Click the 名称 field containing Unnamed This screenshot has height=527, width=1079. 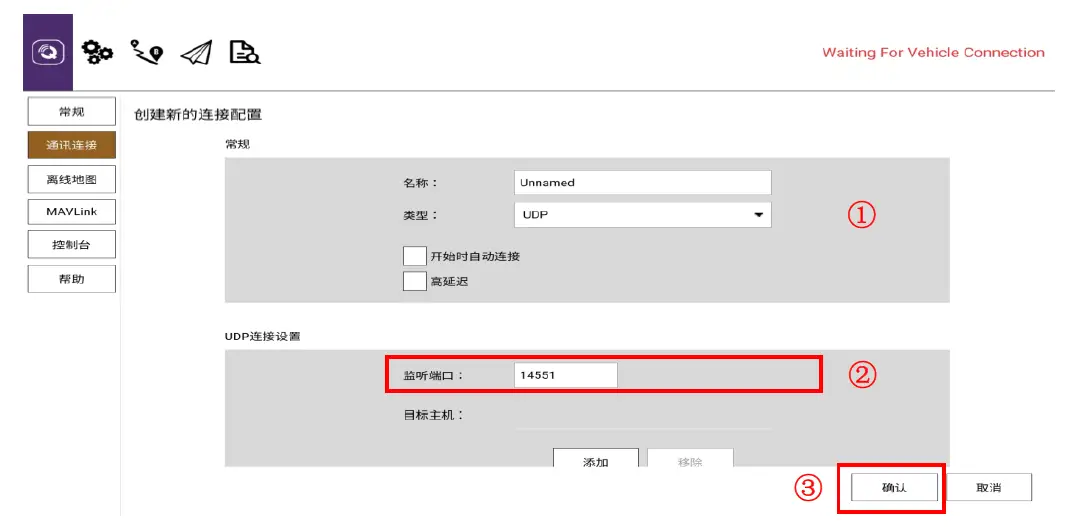coord(642,183)
